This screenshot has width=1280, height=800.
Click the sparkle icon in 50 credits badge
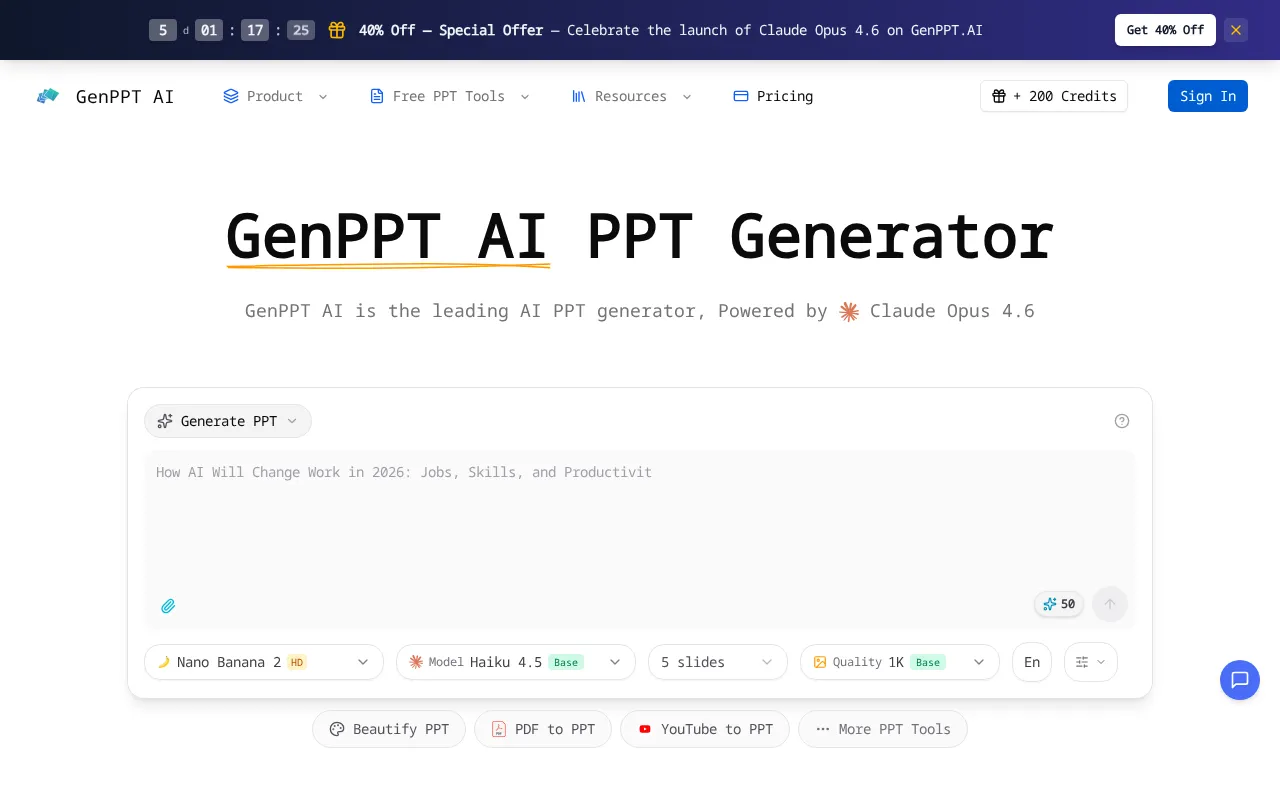(x=1050, y=604)
